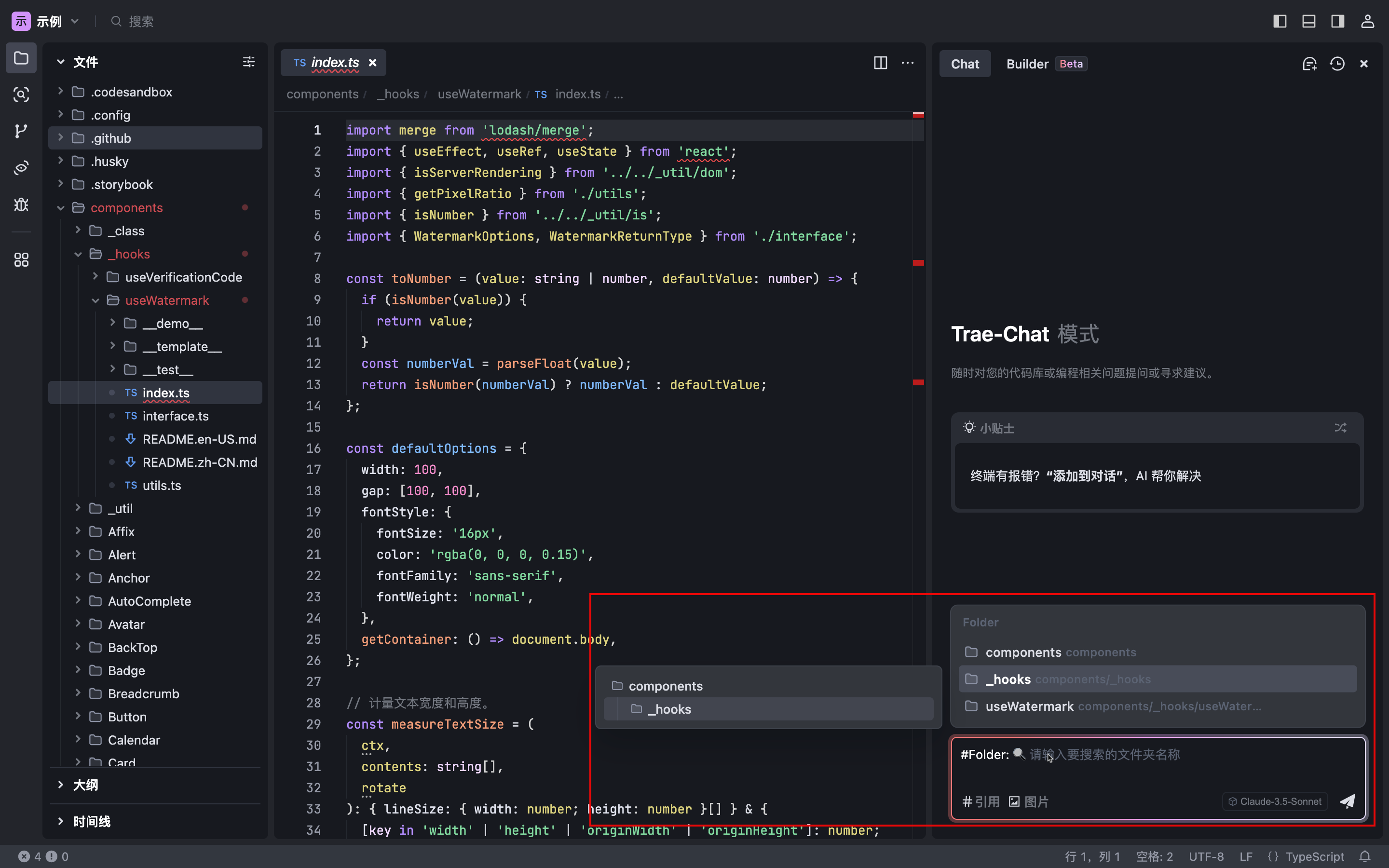
Task: Close the Chat side panel
Action: click(x=1364, y=64)
